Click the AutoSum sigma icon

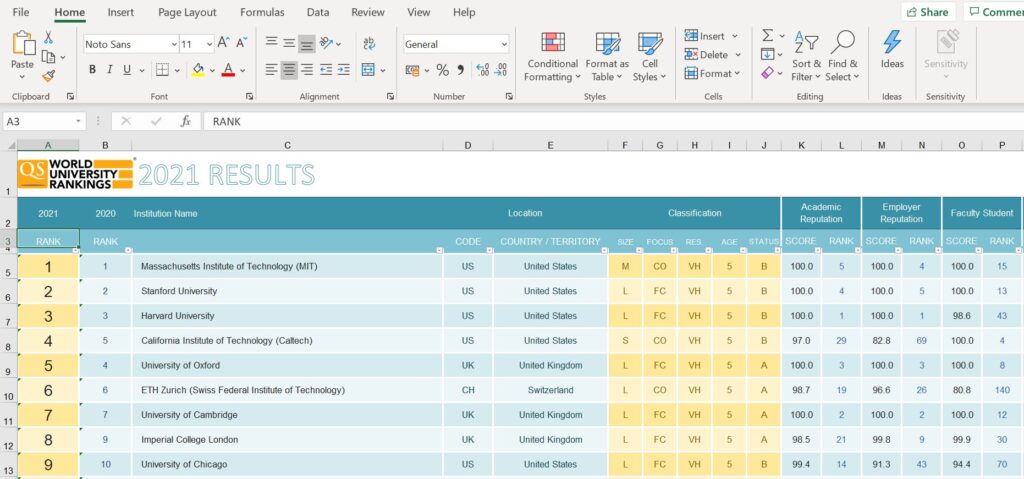click(x=767, y=35)
